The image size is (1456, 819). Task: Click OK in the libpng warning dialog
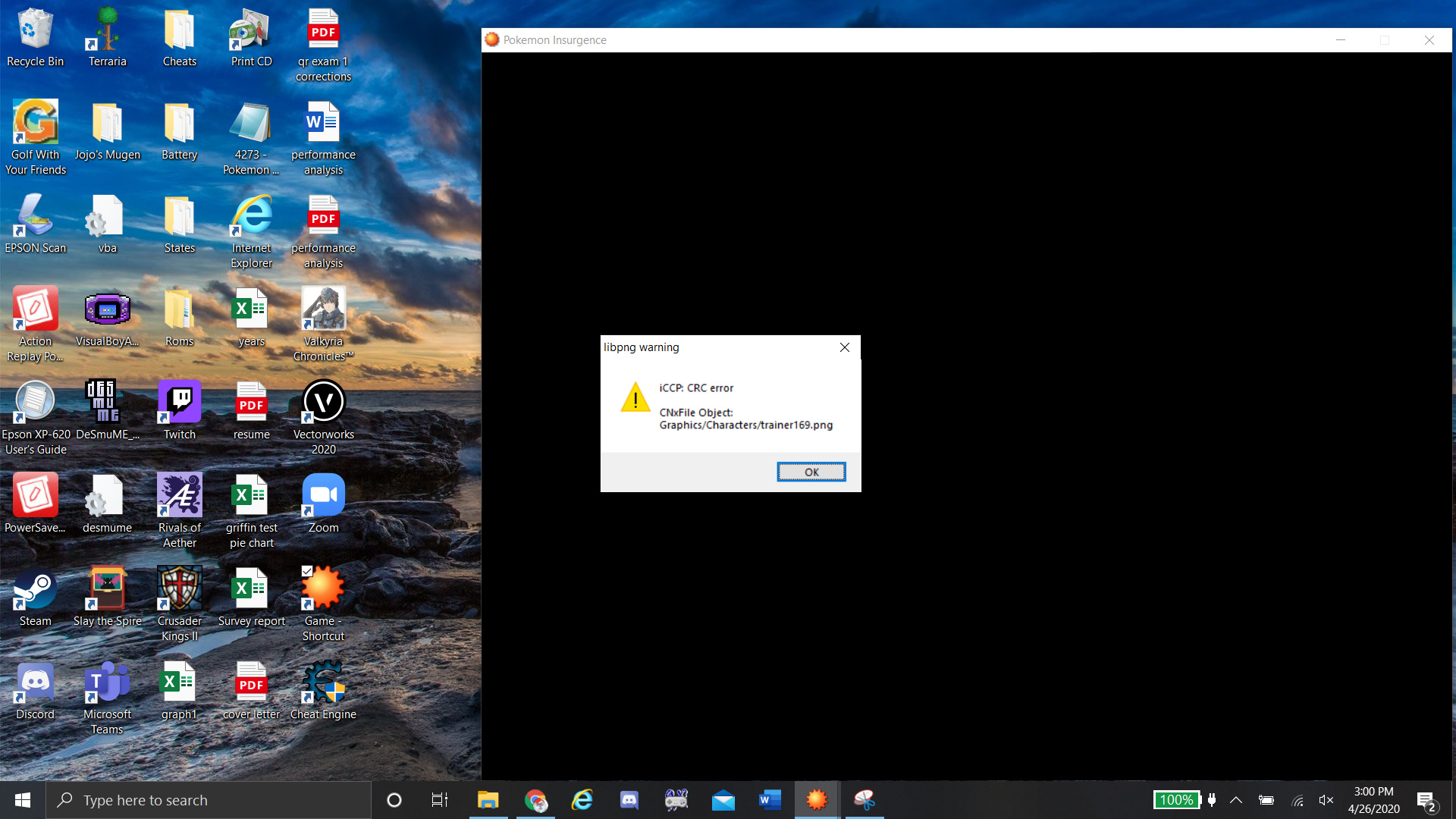(811, 472)
